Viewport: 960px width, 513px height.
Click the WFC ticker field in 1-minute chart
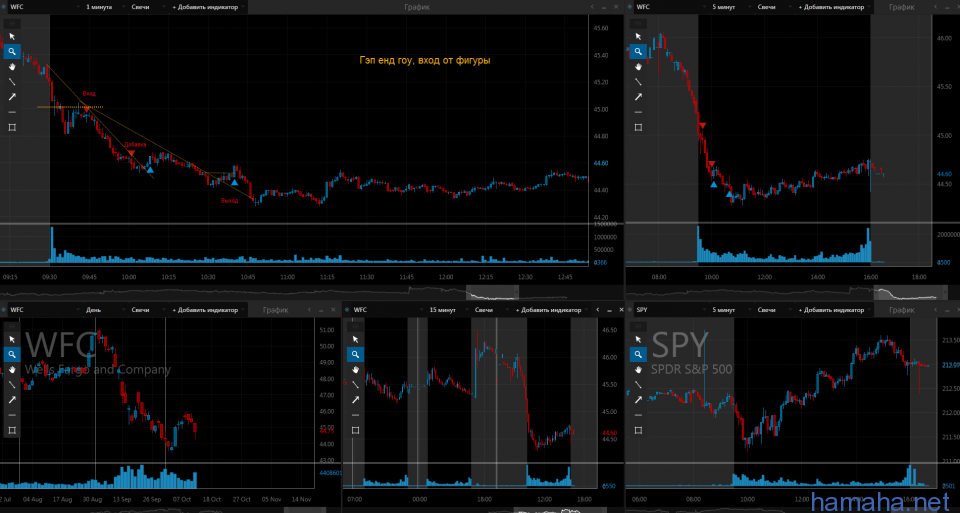[x=43, y=7]
